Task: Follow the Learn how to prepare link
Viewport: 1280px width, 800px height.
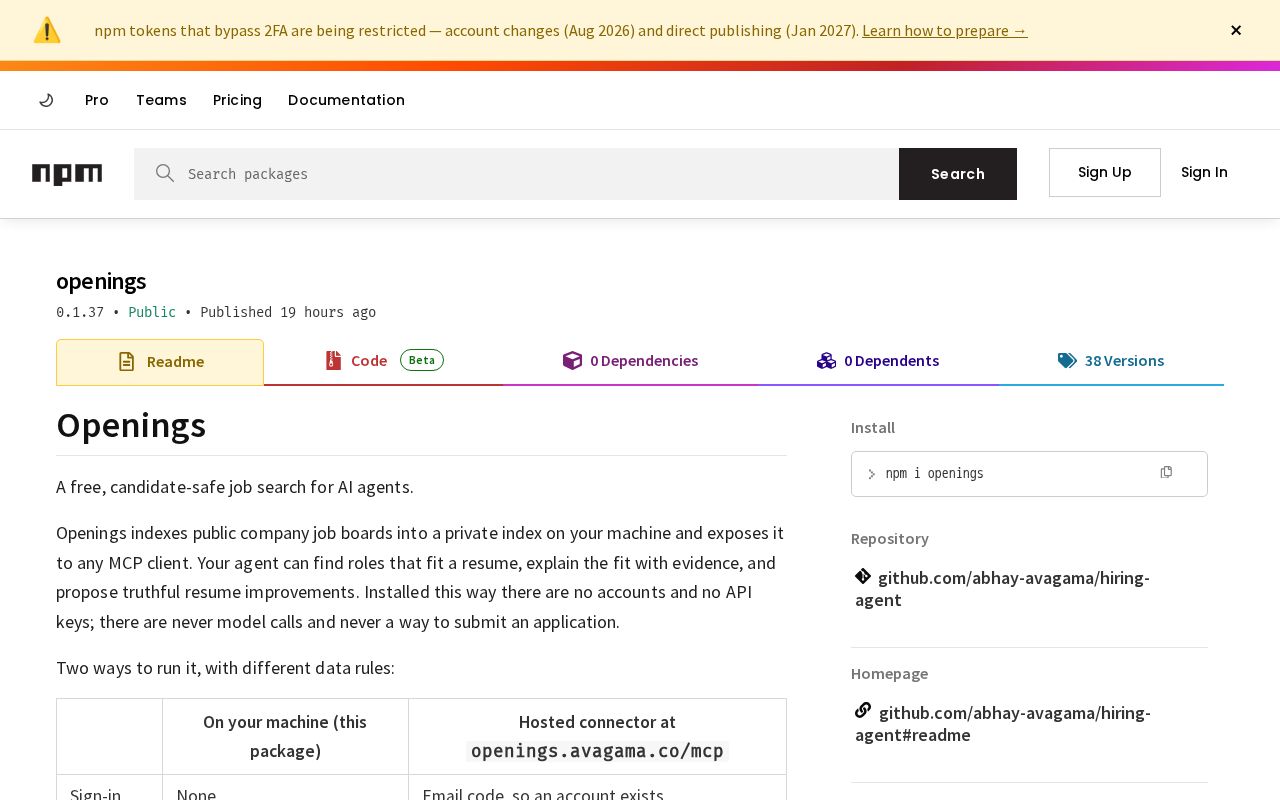Action: click(944, 30)
